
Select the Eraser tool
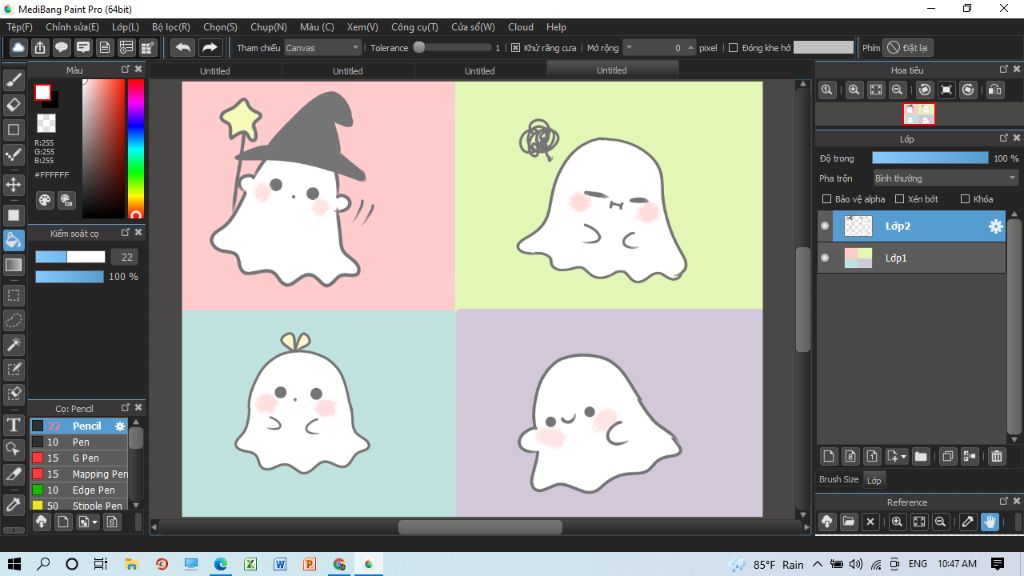click(x=14, y=104)
